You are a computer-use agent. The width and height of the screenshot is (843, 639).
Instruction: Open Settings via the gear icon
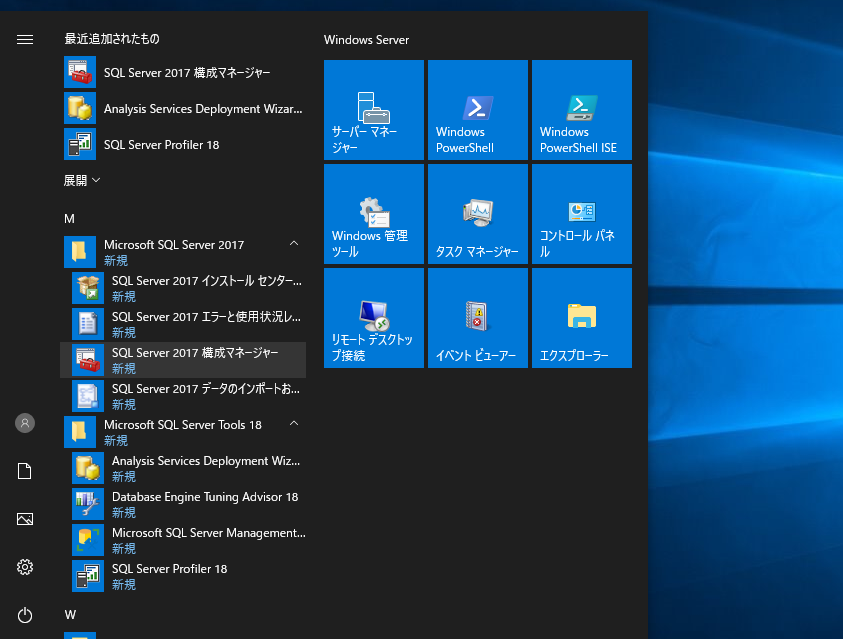(x=25, y=567)
